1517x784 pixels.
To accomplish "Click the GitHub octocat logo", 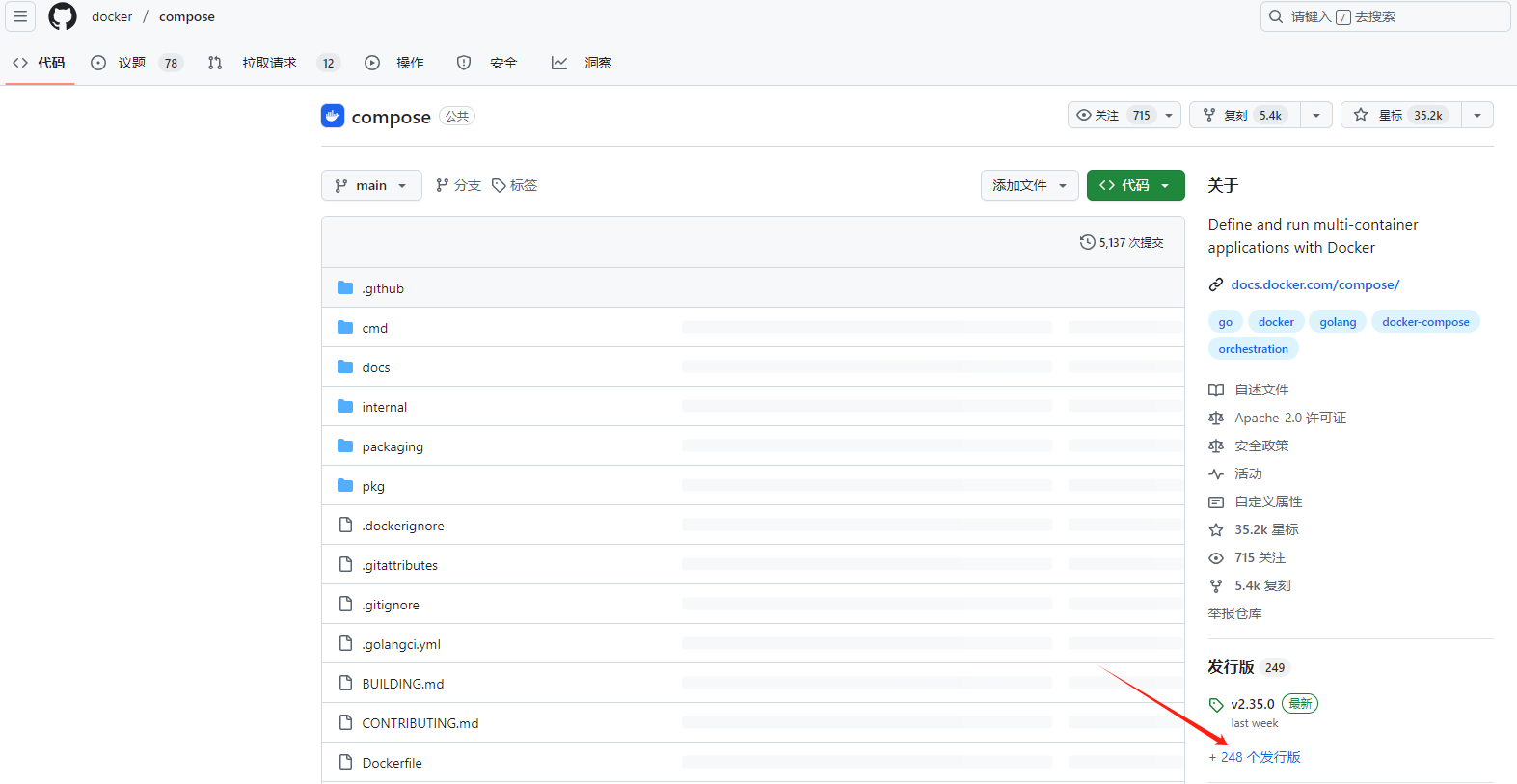I will click(63, 16).
